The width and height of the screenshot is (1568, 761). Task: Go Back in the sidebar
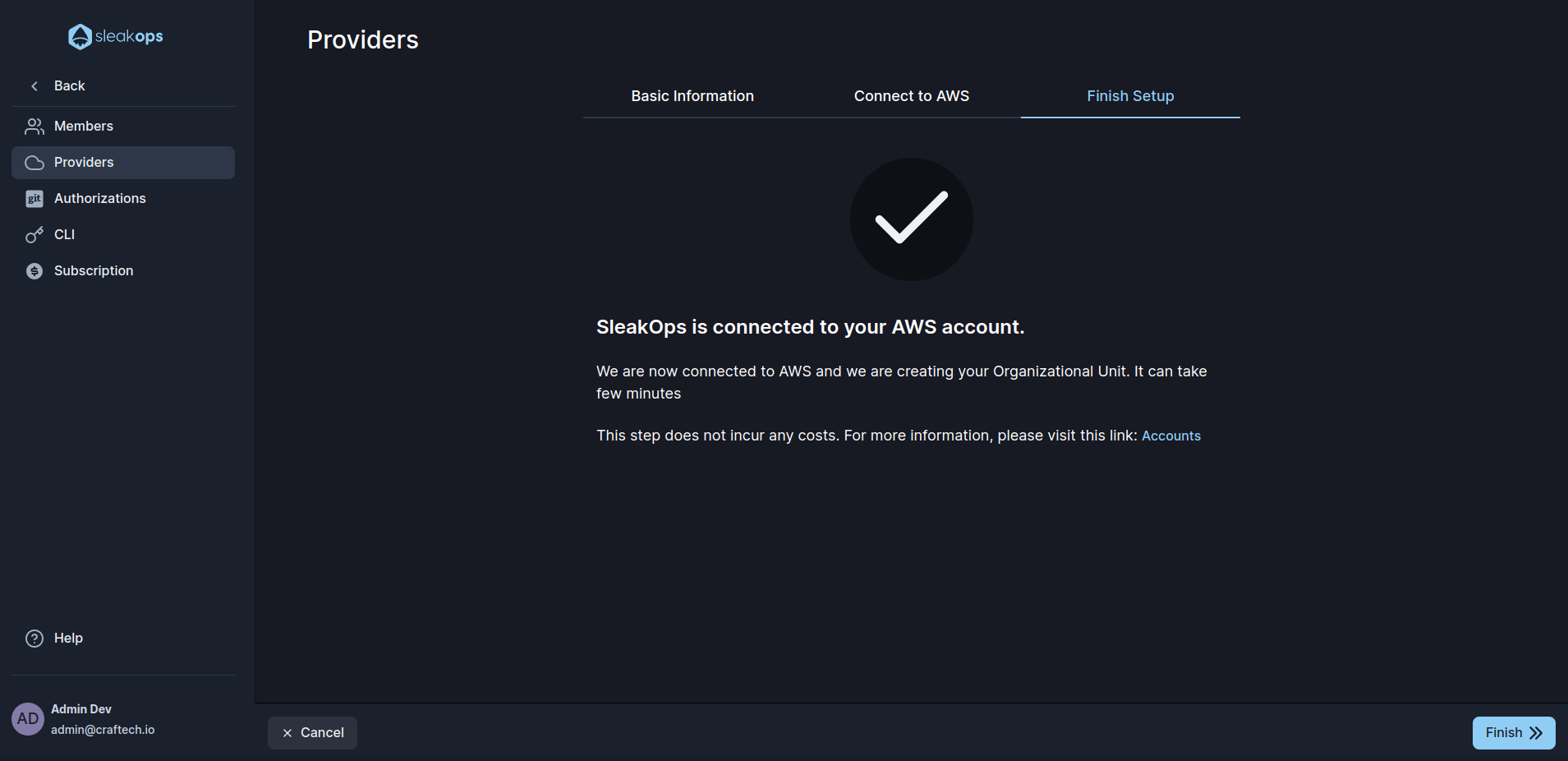click(x=123, y=86)
